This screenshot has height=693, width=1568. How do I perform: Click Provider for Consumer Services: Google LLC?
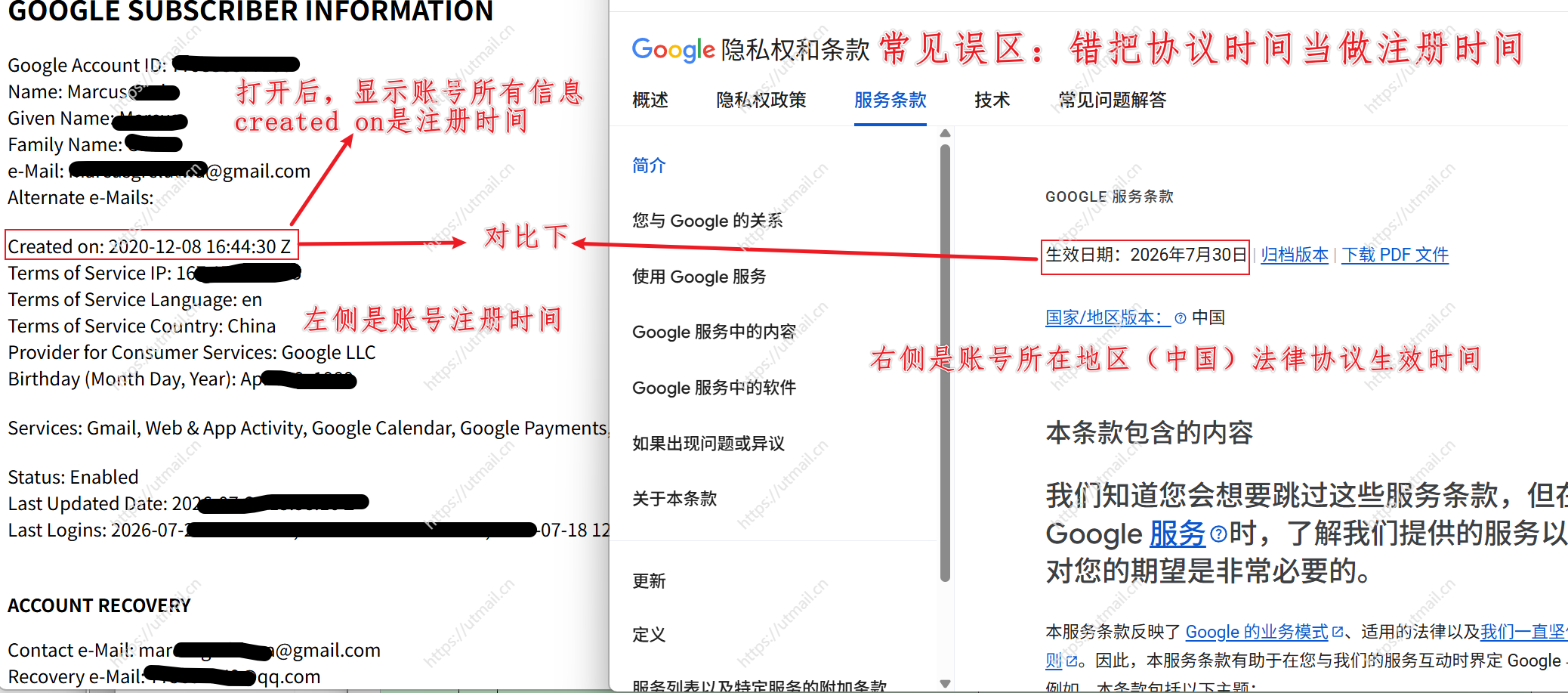click(x=192, y=353)
